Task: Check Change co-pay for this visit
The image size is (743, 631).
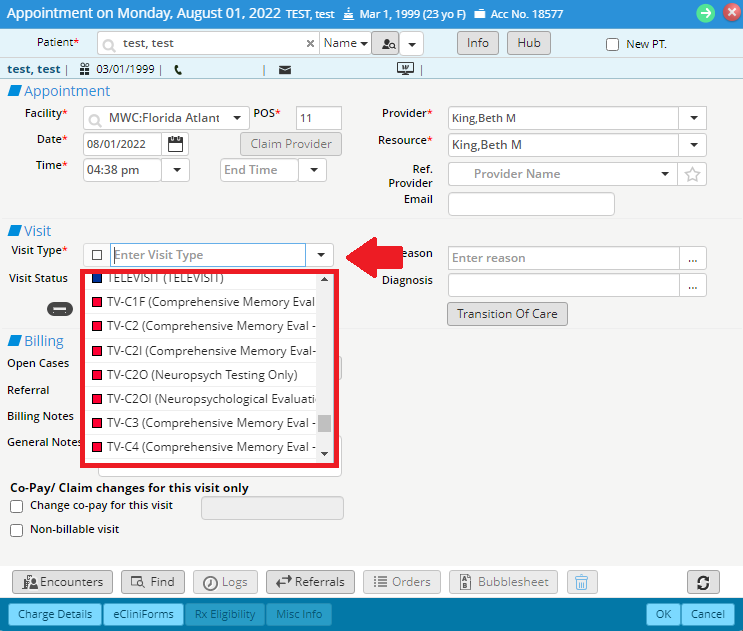Action: click(x=17, y=506)
